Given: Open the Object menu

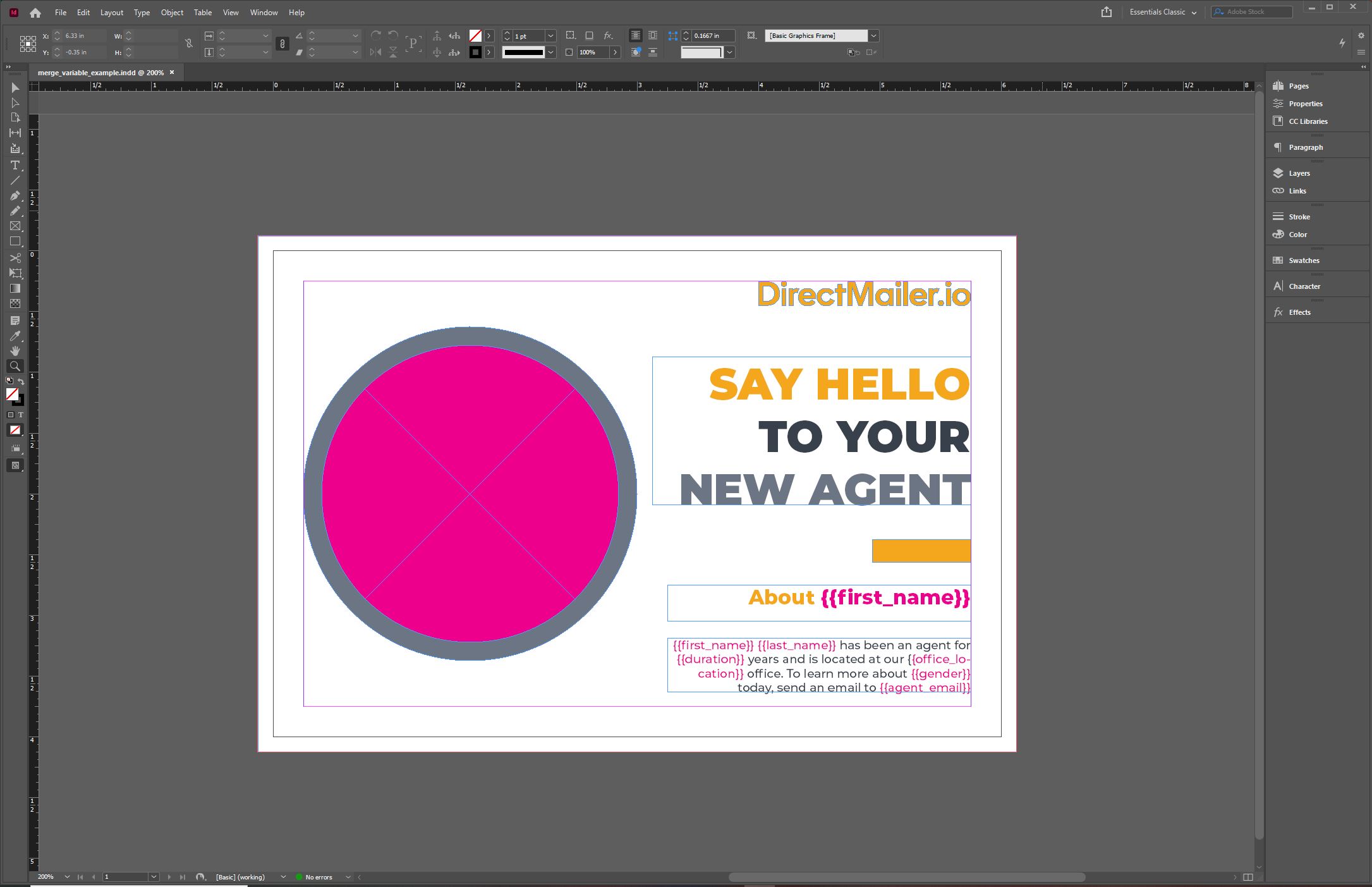Looking at the screenshot, I should (171, 13).
